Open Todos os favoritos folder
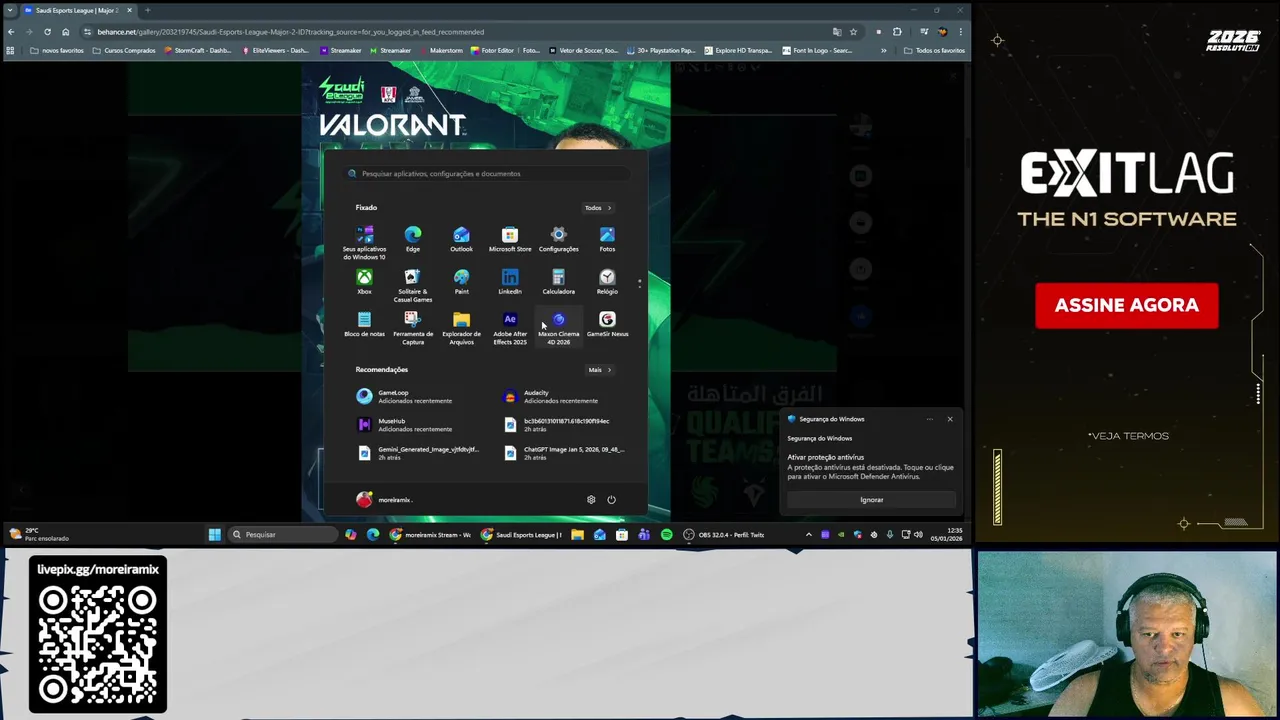Image resolution: width=1280 pixels, height=720 pixels. point(934,50)
